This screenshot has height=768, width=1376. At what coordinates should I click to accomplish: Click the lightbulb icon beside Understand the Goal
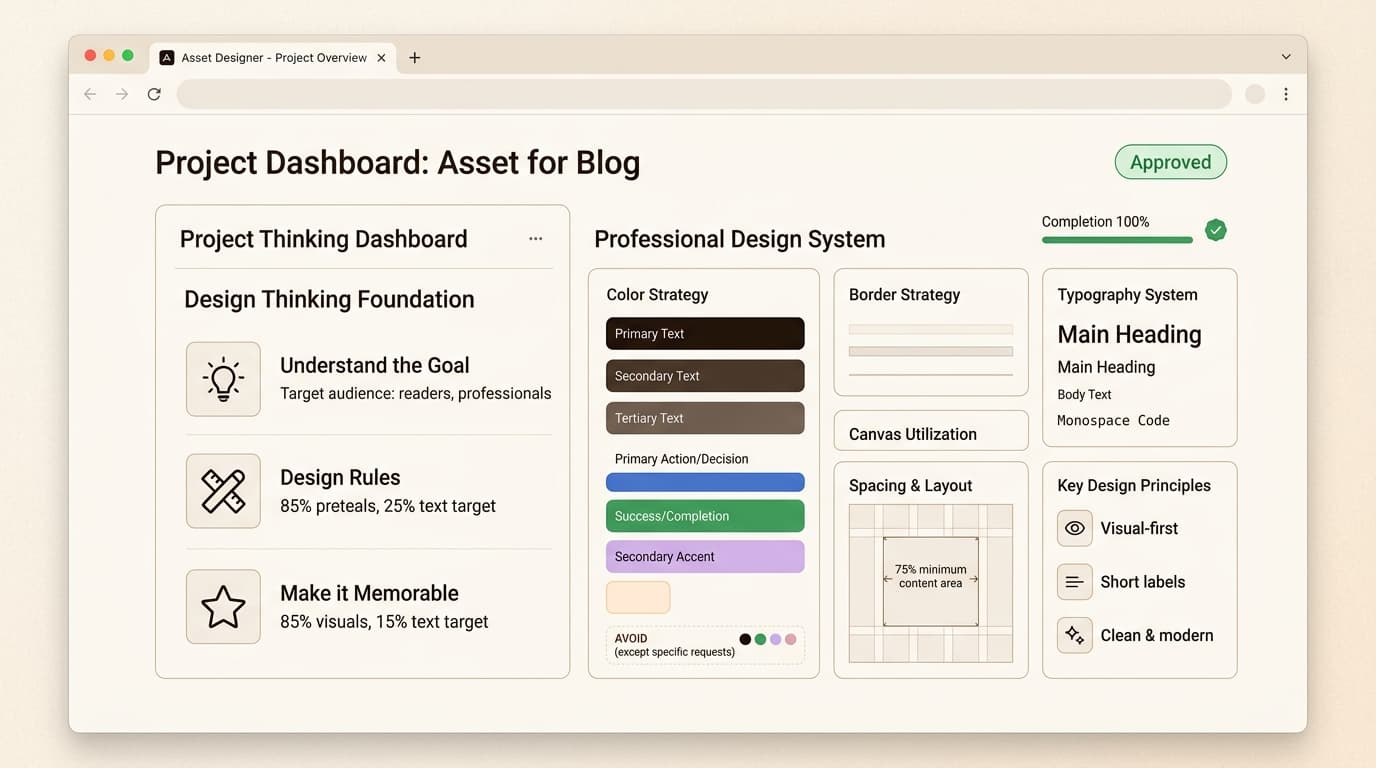(x=223, y=379)
